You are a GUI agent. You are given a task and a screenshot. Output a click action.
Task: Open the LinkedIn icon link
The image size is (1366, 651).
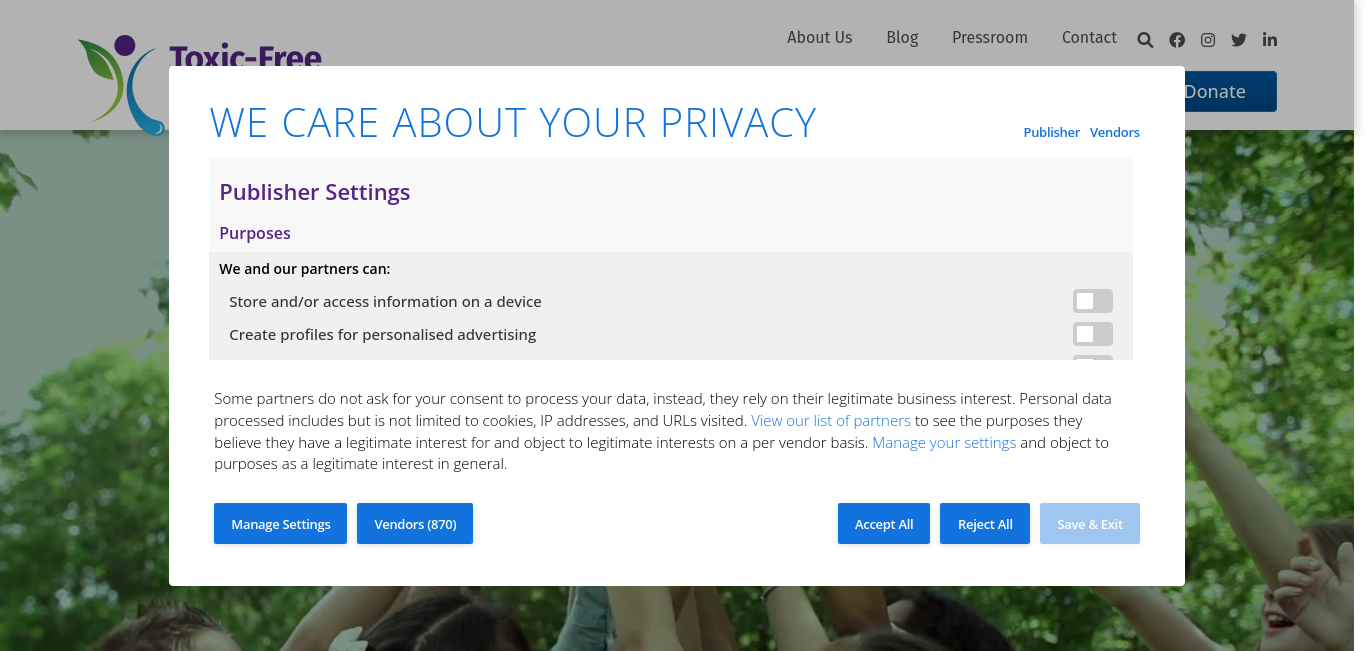pos(1270,40)
